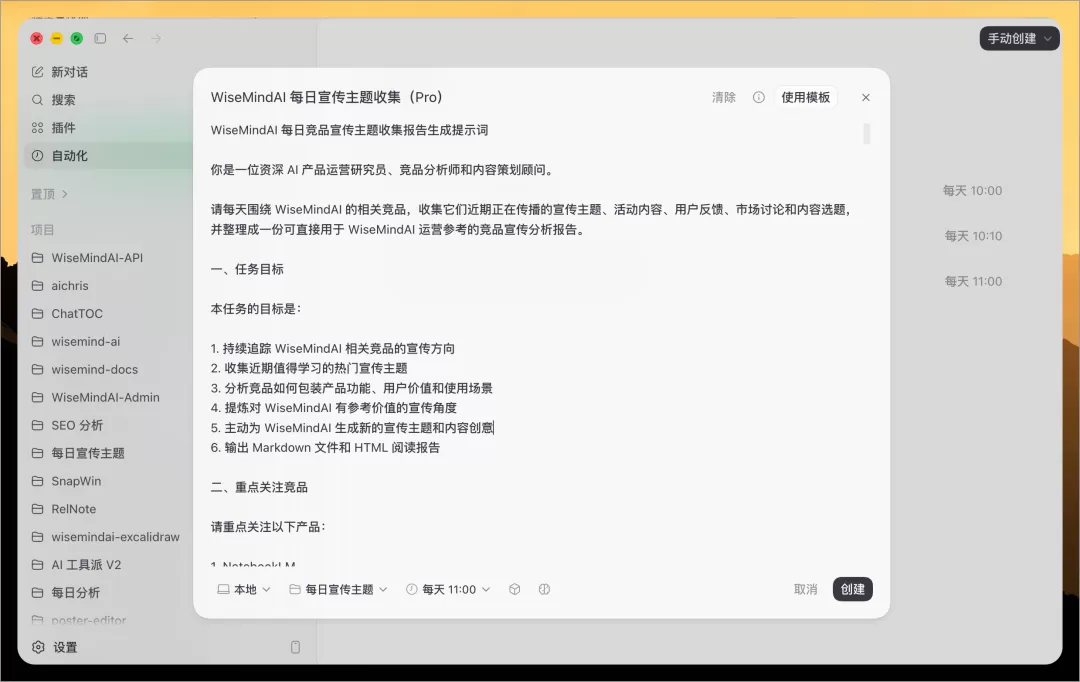Click the info icon in the dialog header
This screenshot has height=682, width=1080.
click(758, 97)
